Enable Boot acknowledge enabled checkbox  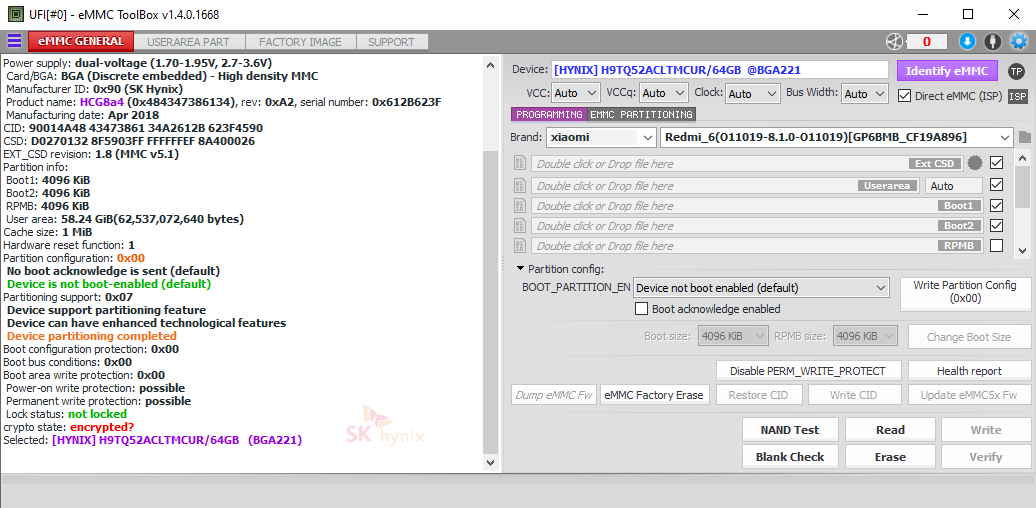(641, 308)
